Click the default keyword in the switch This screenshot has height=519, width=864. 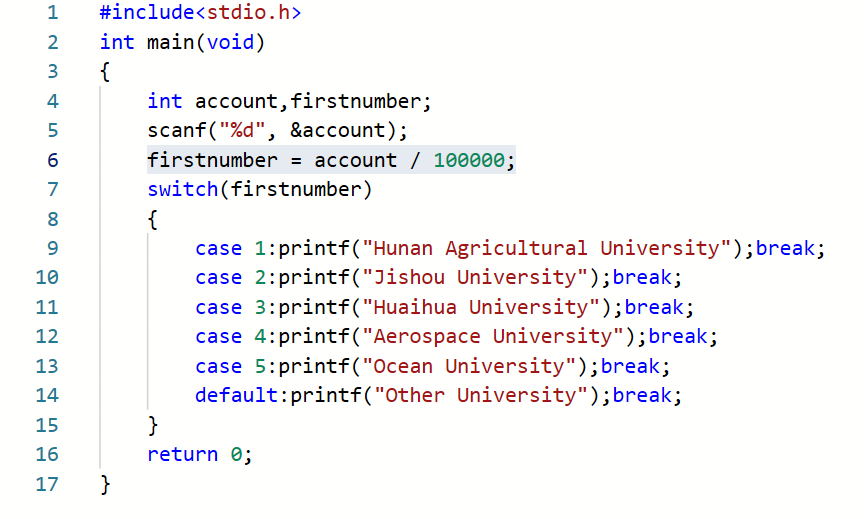(237, 395)
